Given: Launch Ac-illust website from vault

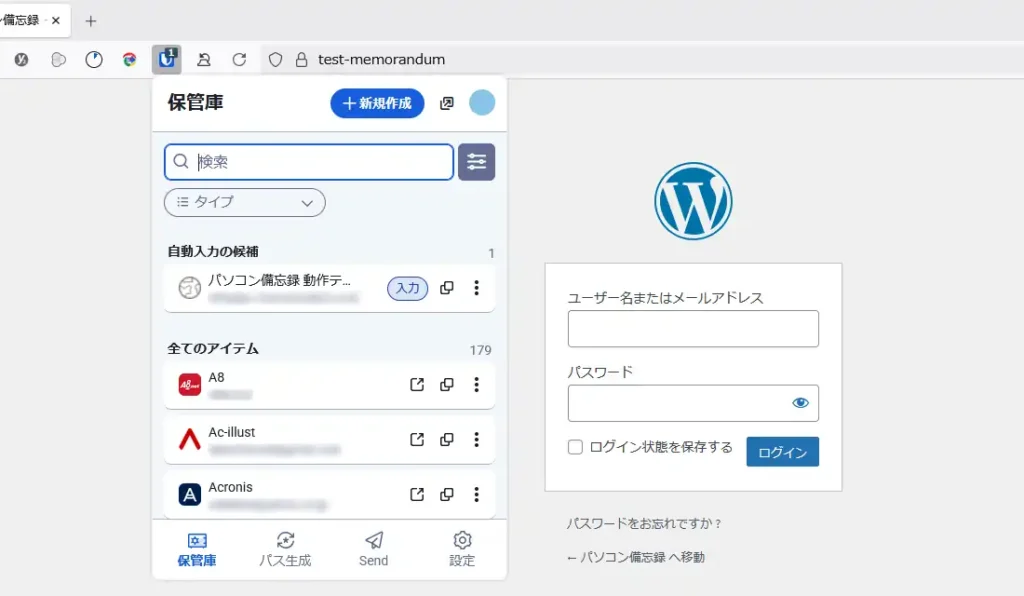Looking at the screenshot, I should click(417, 439).
